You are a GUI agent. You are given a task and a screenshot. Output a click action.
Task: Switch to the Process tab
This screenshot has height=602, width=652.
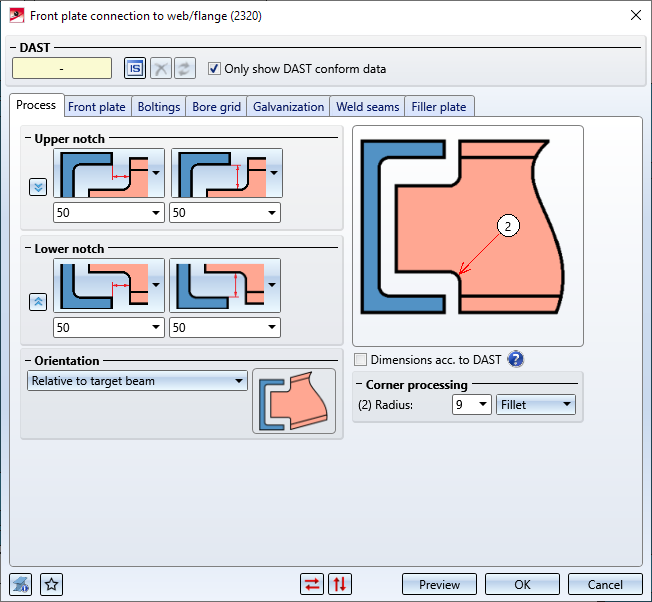click(x=36, y=105)
